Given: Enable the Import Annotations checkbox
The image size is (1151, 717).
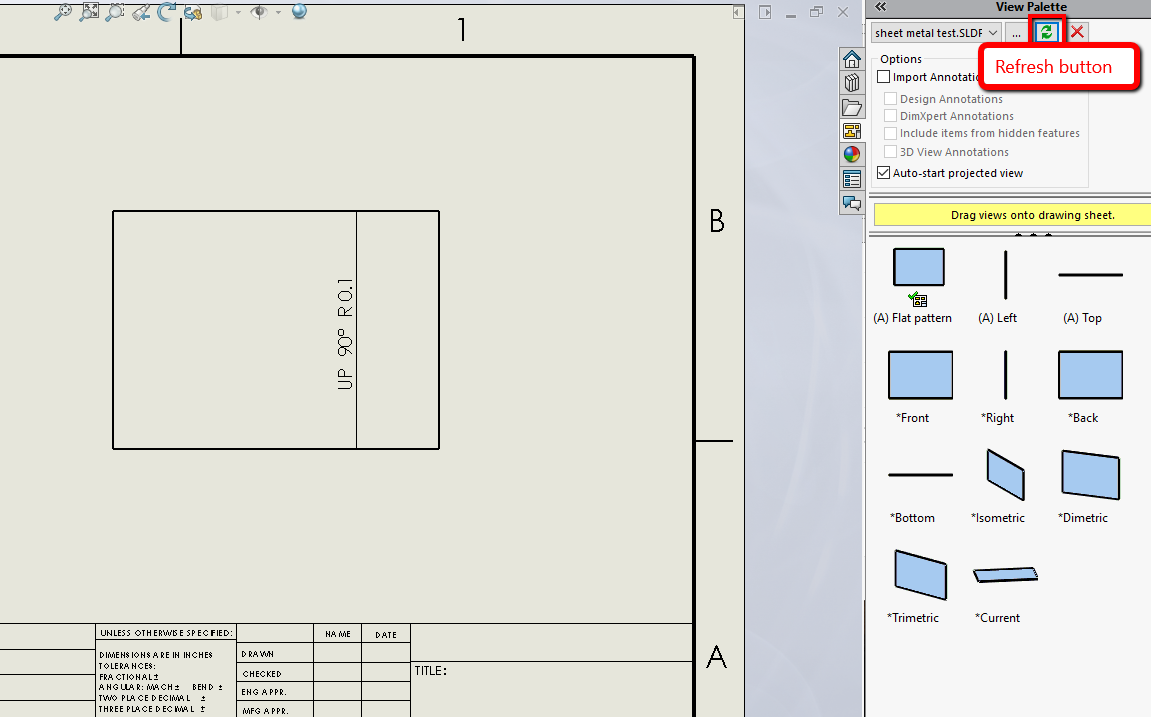Looking at the screenshot, I should pyautogui.click(x=883, y=77).
